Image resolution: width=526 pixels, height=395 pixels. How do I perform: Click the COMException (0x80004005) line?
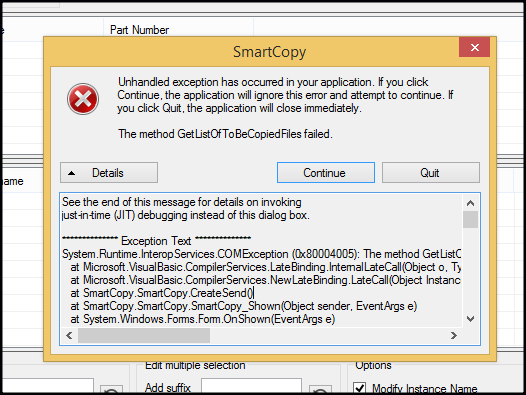(x=261, y=254)
